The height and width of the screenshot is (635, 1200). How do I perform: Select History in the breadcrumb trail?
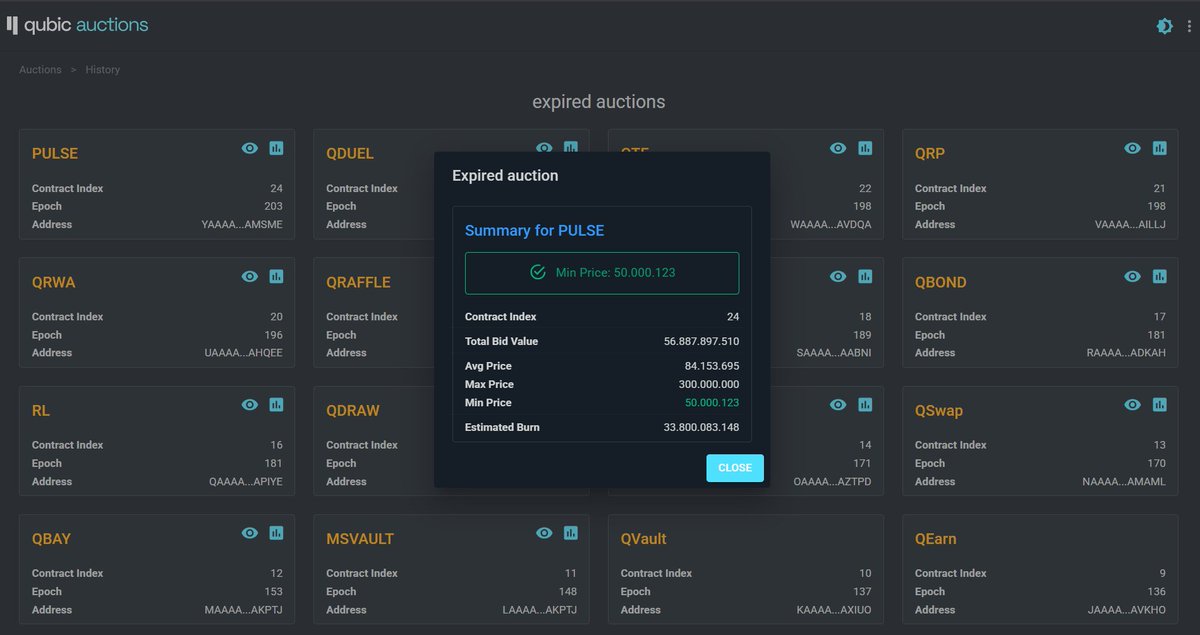pyautogui.click(x=102, y=69)
